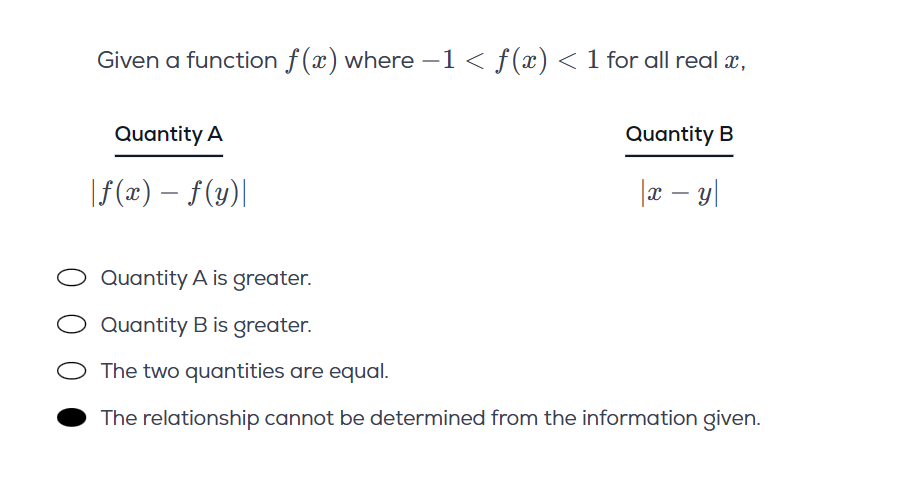Click the number −1 in the inequality

pyautogui.click(x=438, y=60)
